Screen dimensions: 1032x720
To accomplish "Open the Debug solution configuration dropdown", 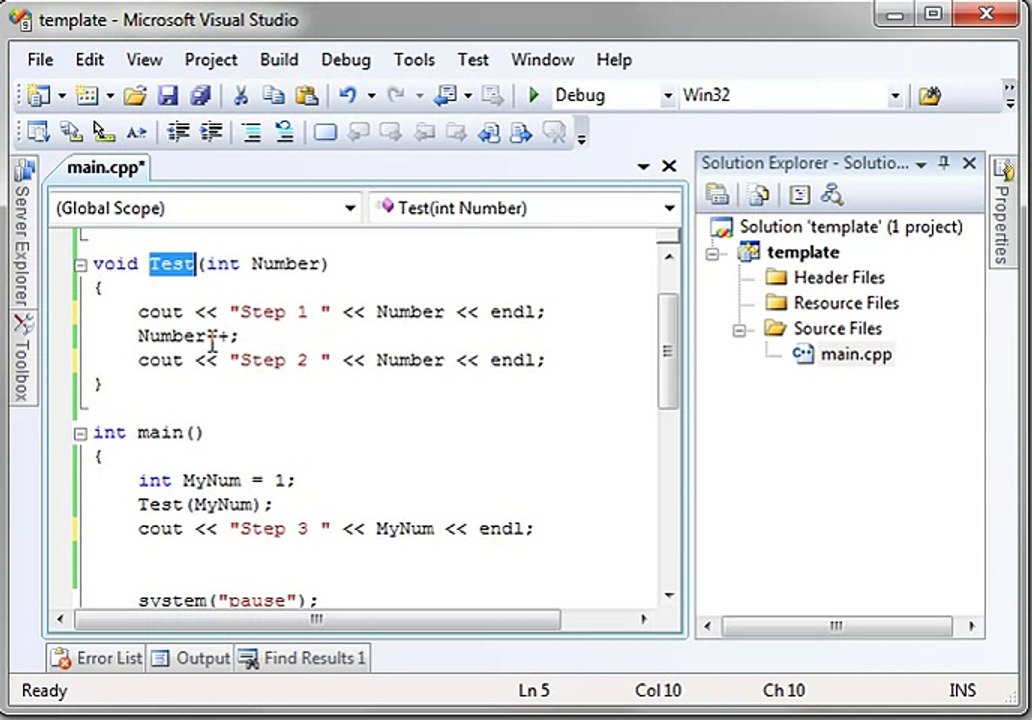I will (x=668, y=96).
